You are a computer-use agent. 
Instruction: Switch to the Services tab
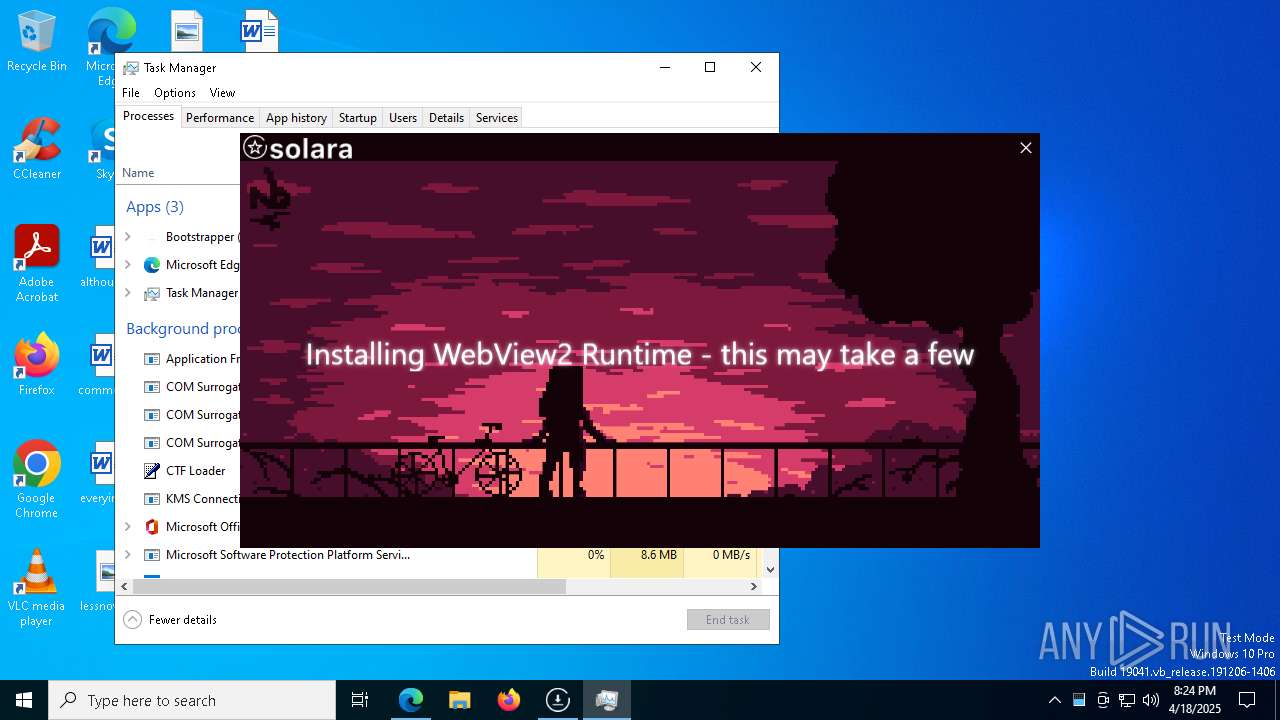click(497, 118)
